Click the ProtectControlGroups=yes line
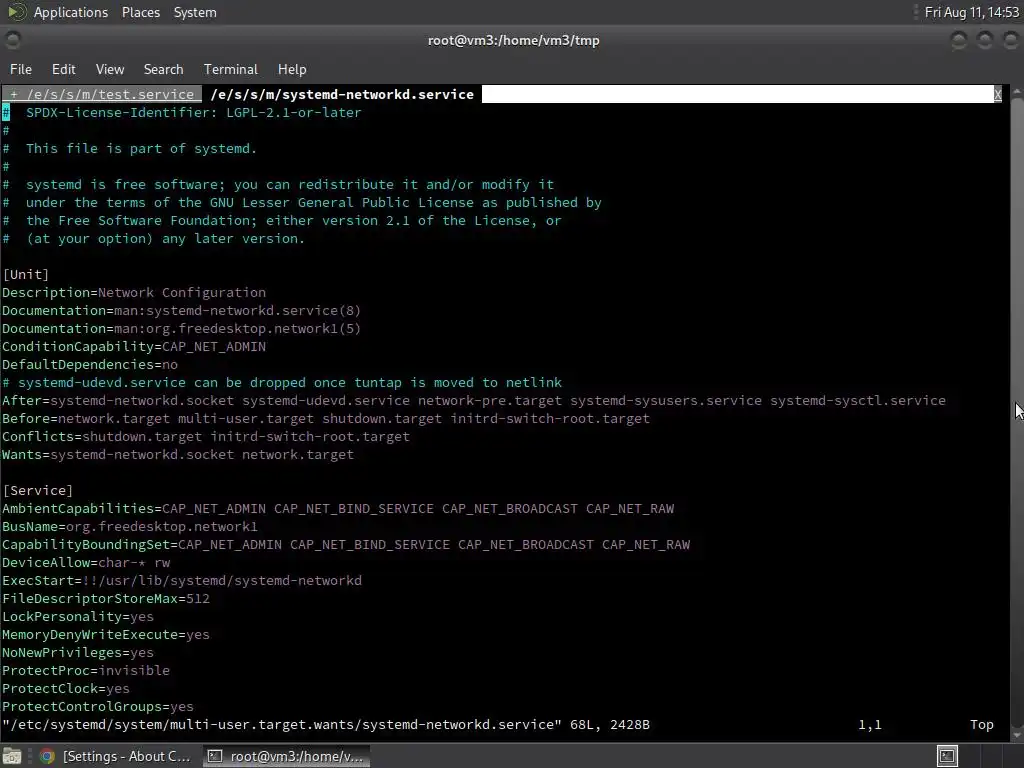This screenshot has height=768, width=1024. [x=98, y=707]
